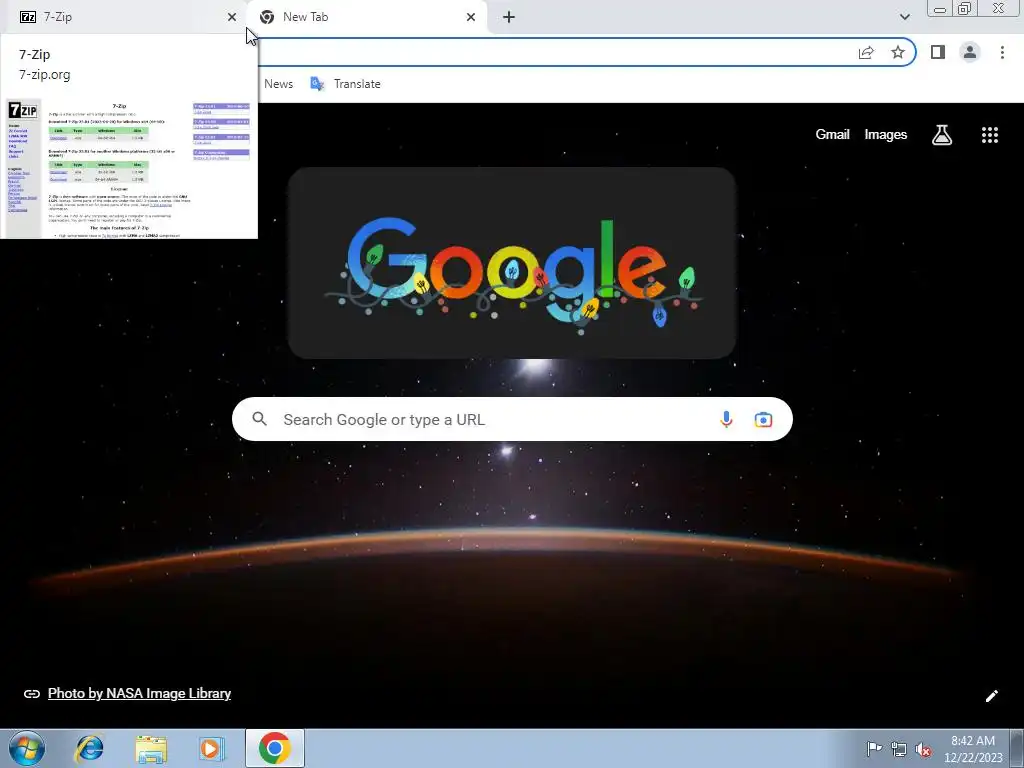The image size is (1024, 768).
Task: Open the tab search dropdown arrow
Action: click(x=904, y=17)
